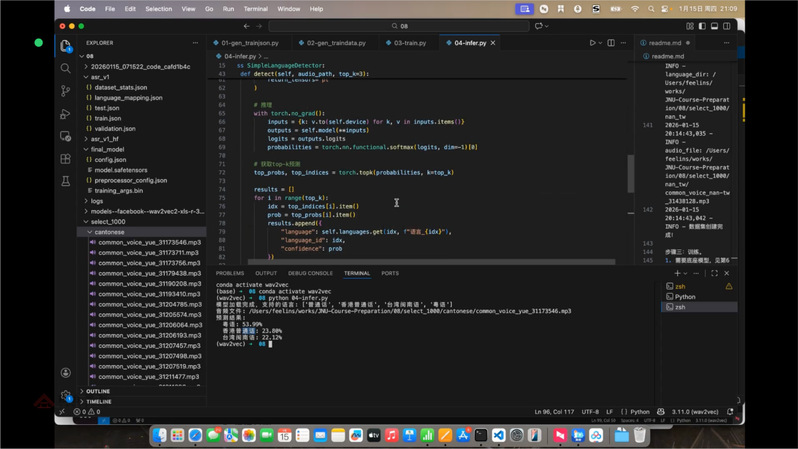The width and height of the screenshot is (798, 449).
Task: Click the Python language mode in status bar
Action: tap(639, 411)
